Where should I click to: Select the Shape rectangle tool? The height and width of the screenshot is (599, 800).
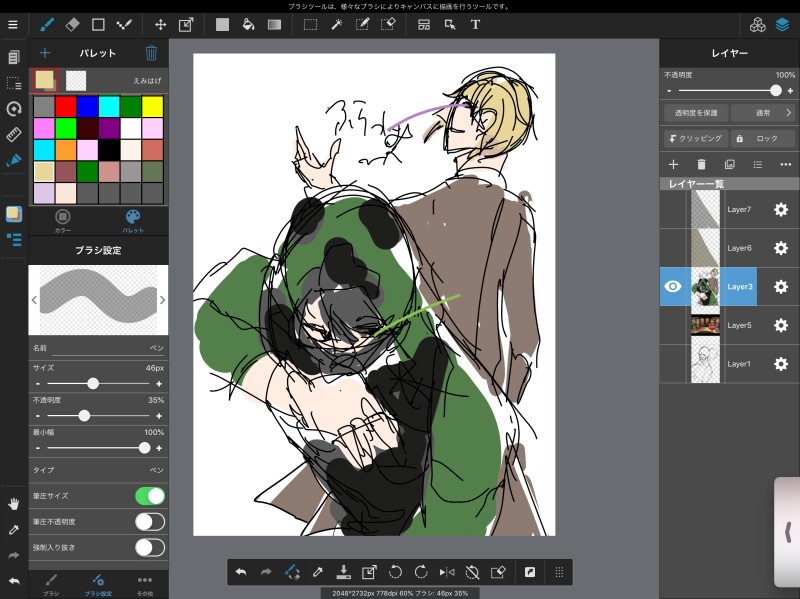tap(98, 24)
